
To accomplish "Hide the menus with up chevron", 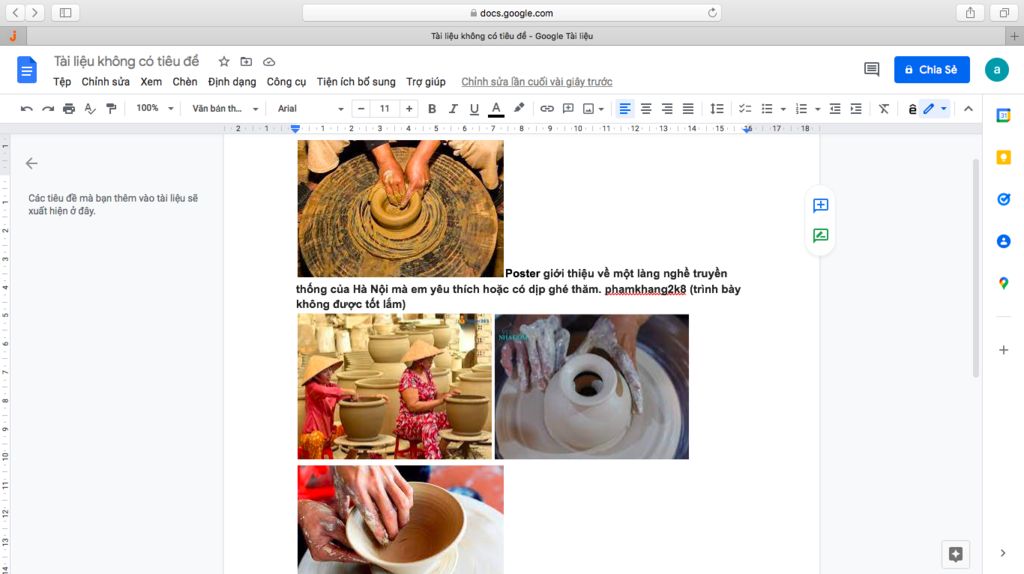I will click(x=968, y=109).
